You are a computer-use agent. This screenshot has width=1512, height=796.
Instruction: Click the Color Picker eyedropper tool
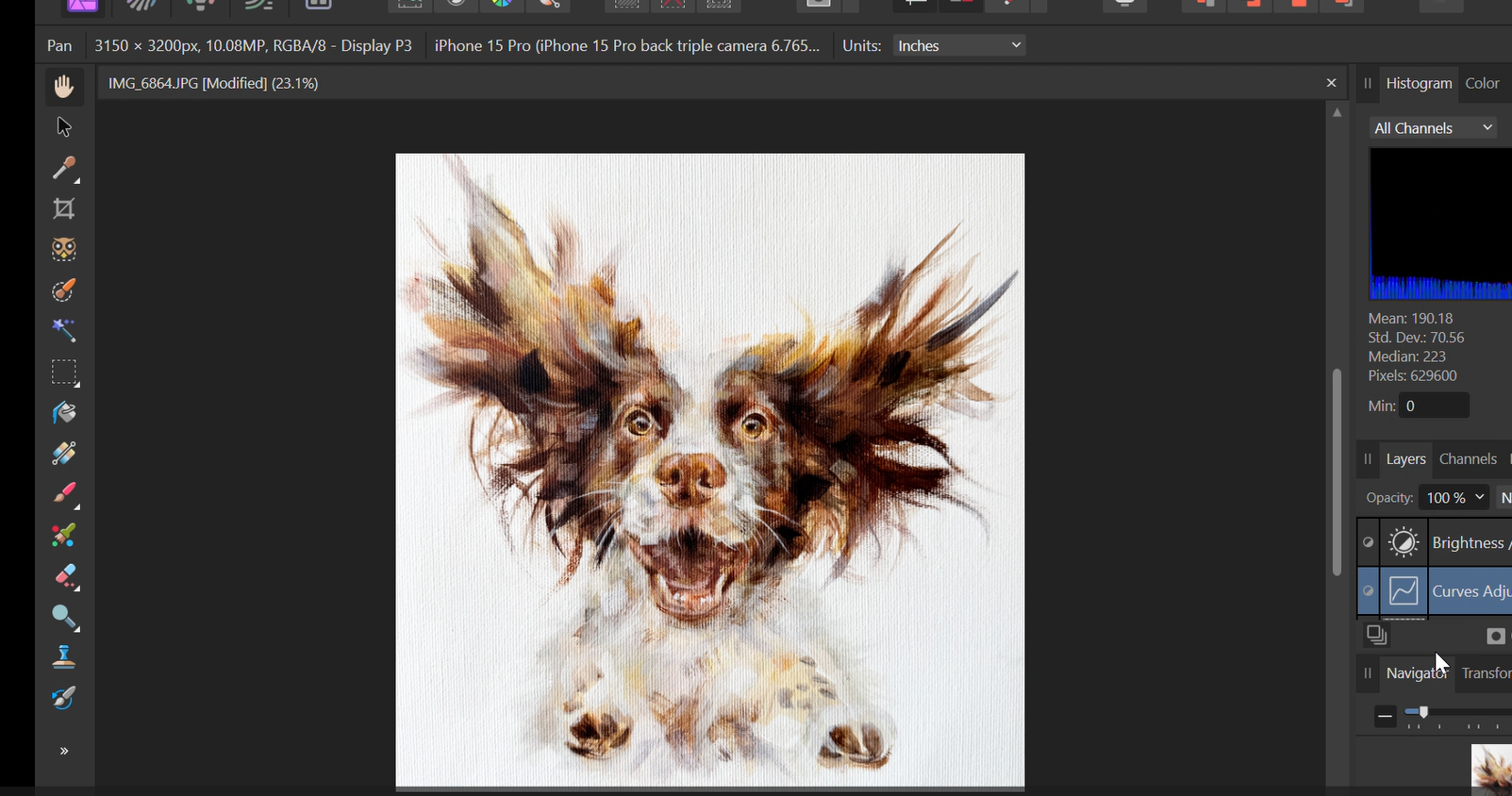64,169
